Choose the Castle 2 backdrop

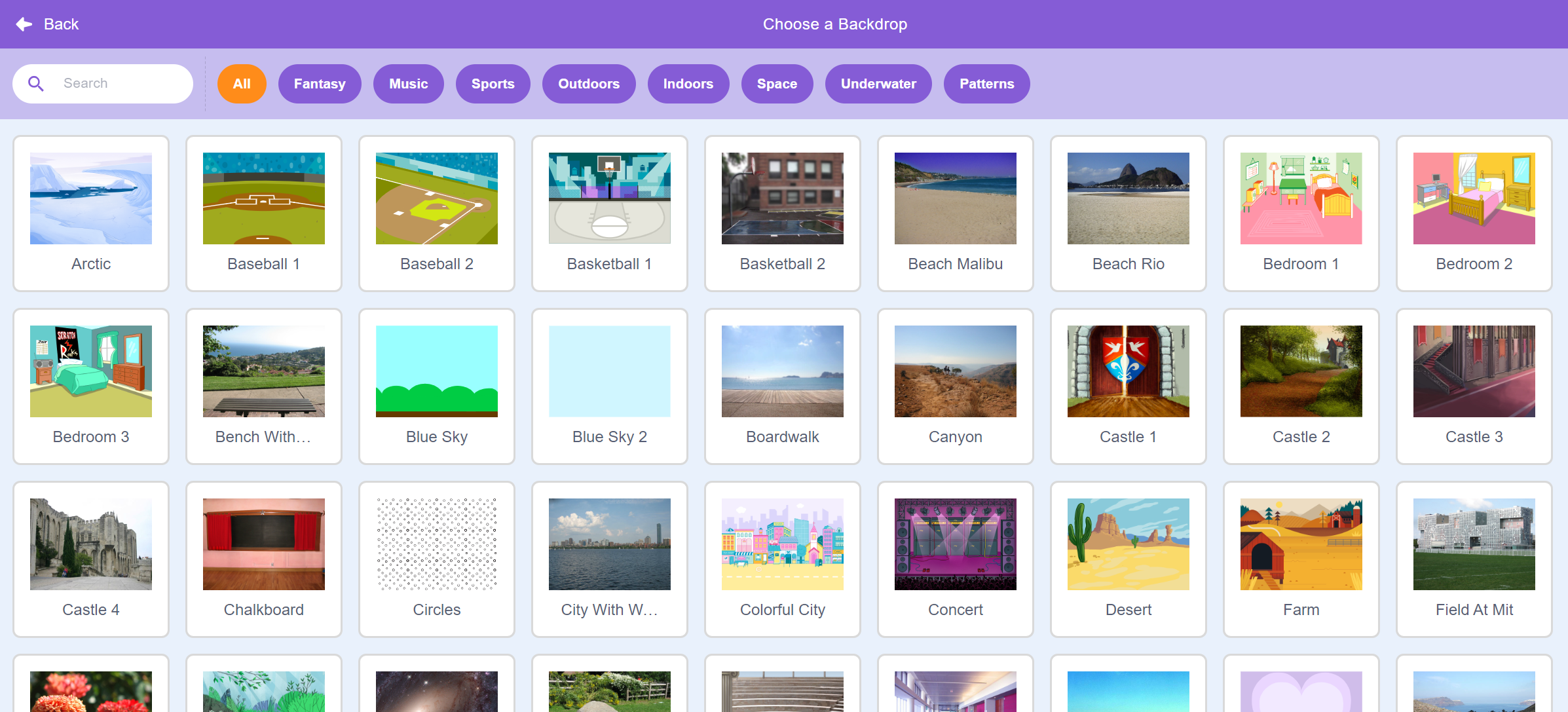coord(1301,386)
